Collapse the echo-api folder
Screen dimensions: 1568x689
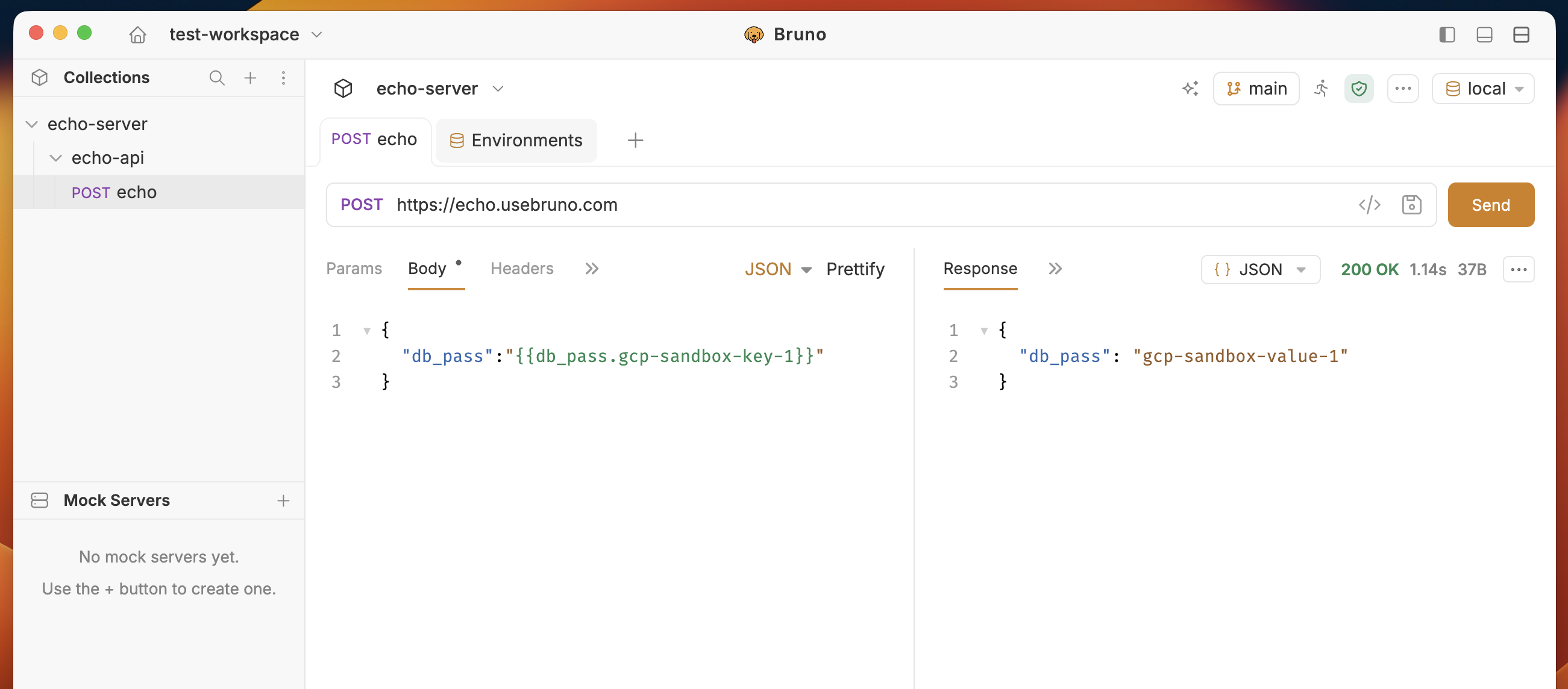55,158
